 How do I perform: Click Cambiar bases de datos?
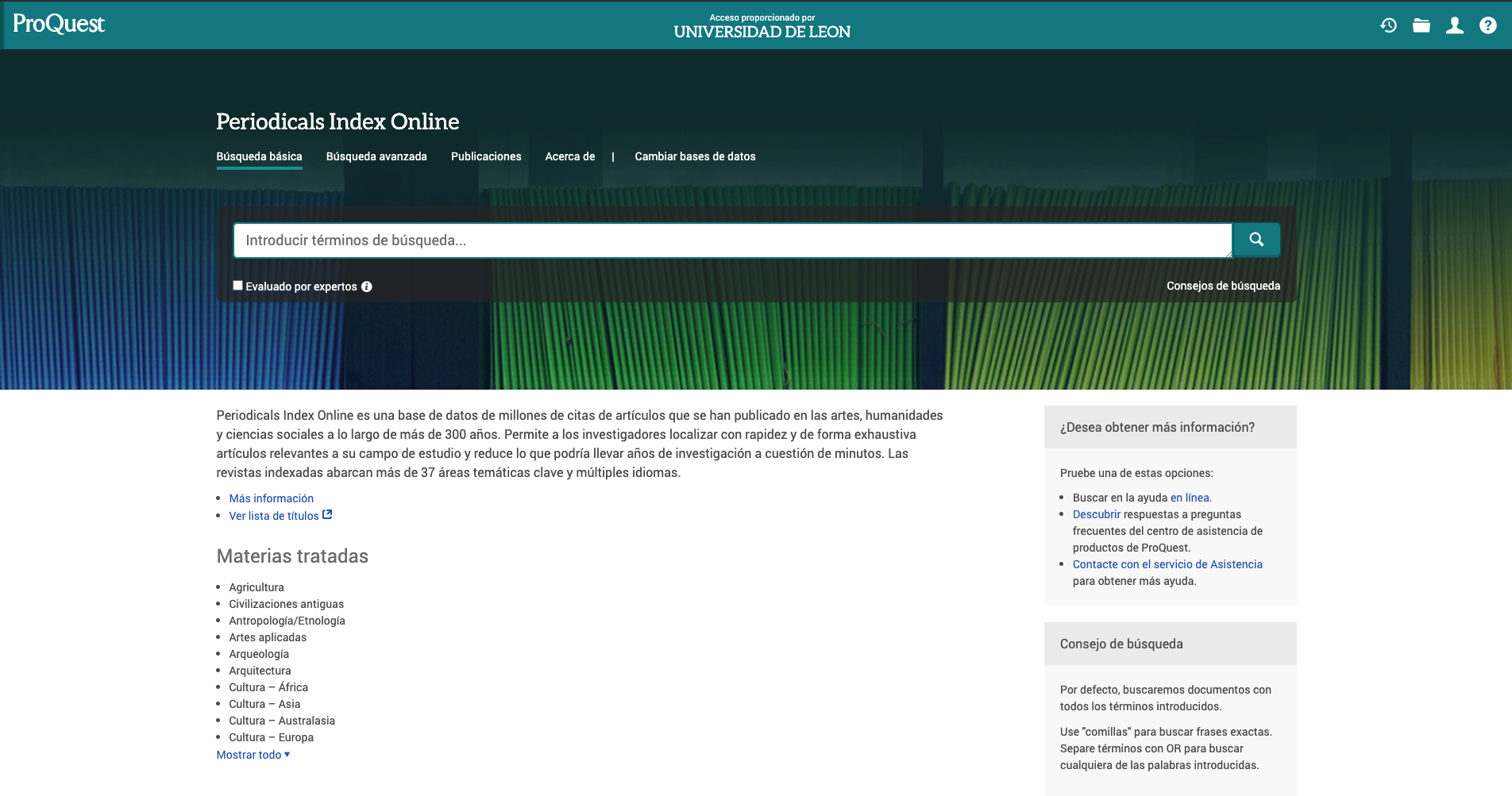pyautogui.click(x=695, y=156)
